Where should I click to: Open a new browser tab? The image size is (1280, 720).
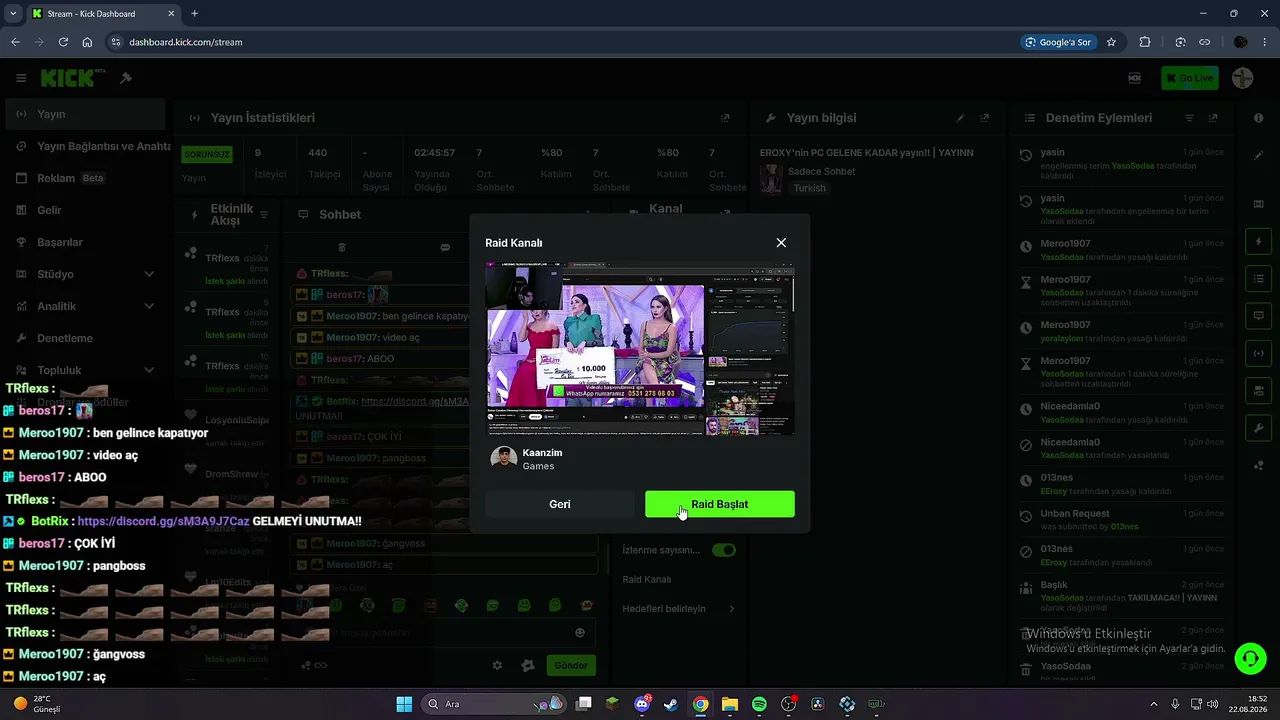(194, 14)
